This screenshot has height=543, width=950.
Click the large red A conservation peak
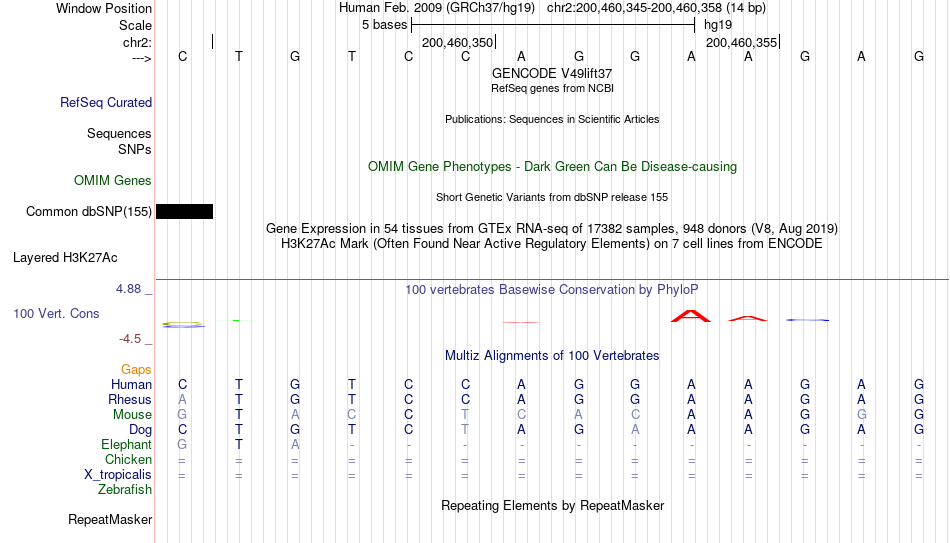pos(691,316)
